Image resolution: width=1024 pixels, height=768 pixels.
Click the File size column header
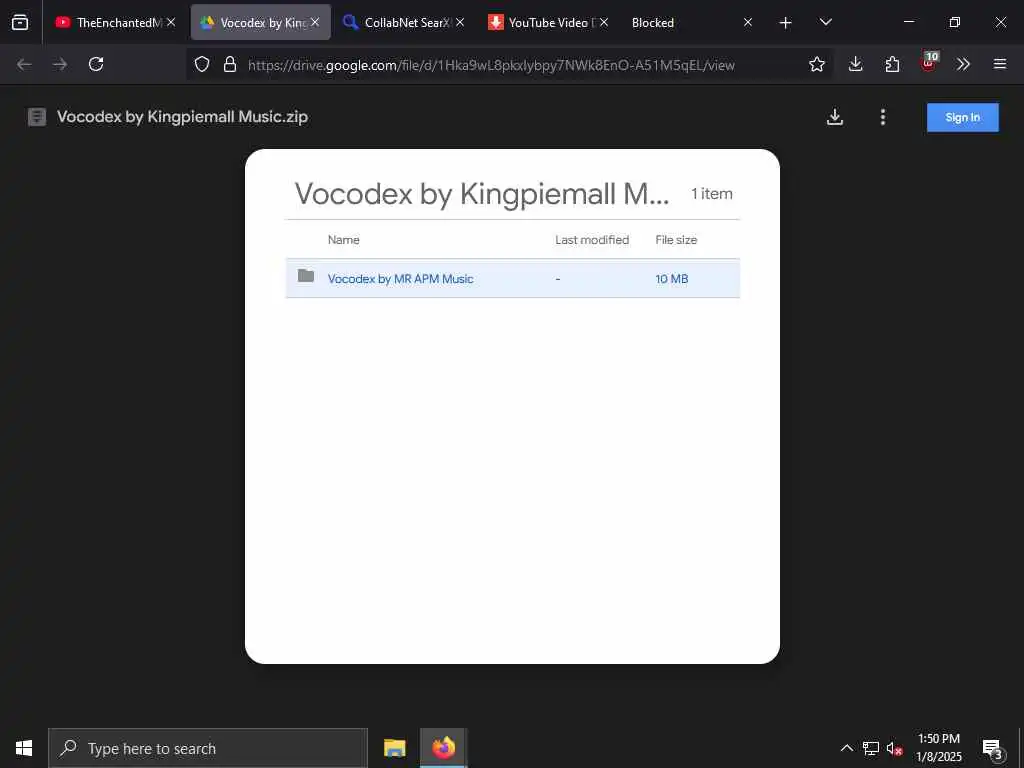676,240
